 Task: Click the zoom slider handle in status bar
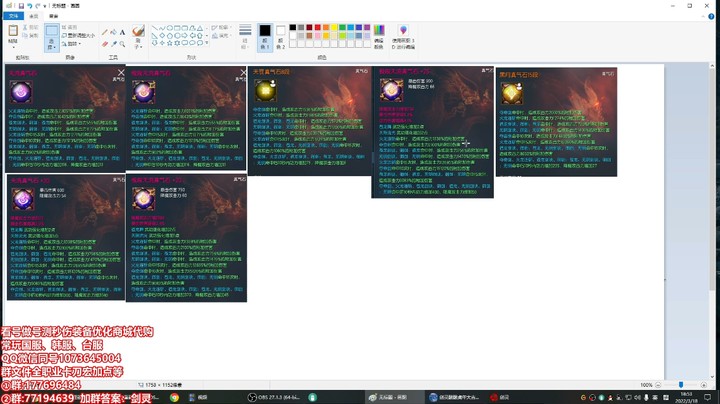pos(681,385)
